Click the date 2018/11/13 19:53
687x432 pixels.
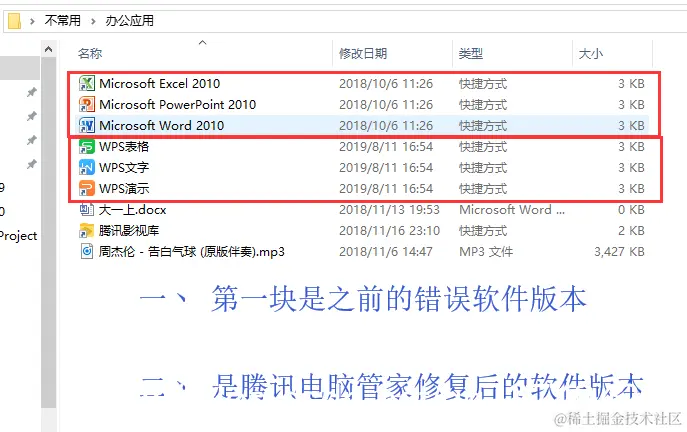click(389, 209)
